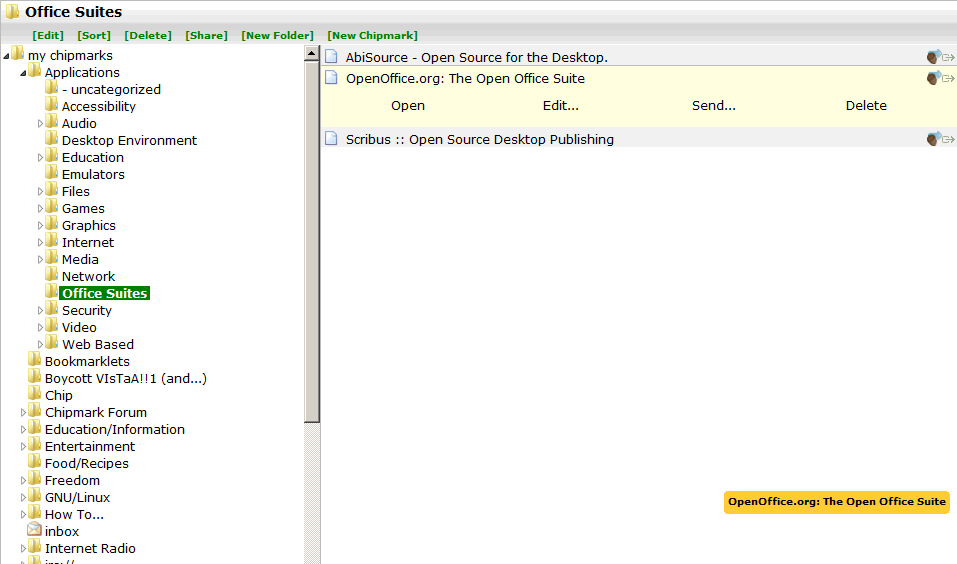Click the acorn icon on the Scribus row
The width and height of the screenshot is (957, 564).
pos(933,139)
